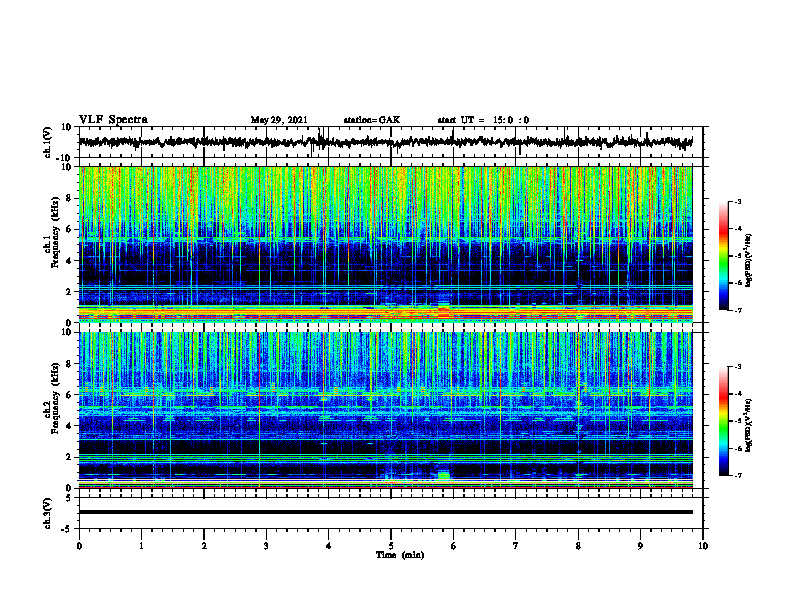Click the time axis tick label "4"
The image size is (792, 612).
[329, 546]
